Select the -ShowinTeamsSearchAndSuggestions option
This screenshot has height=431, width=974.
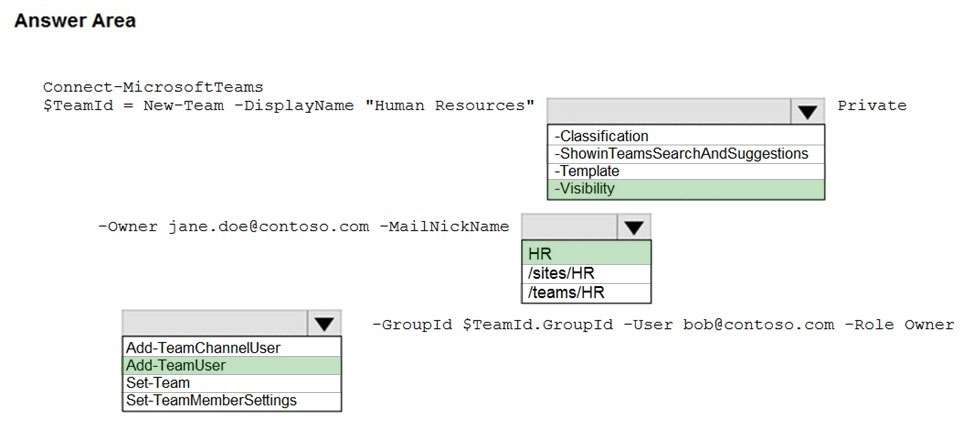click(686, 153)
